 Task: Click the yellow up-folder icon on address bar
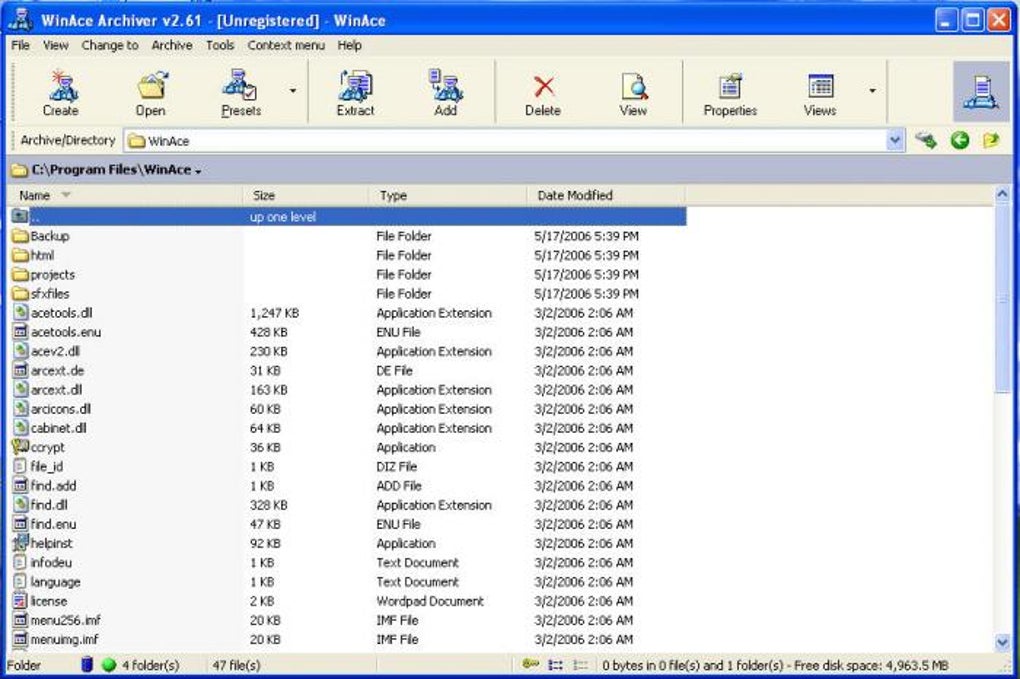point(991,140)
